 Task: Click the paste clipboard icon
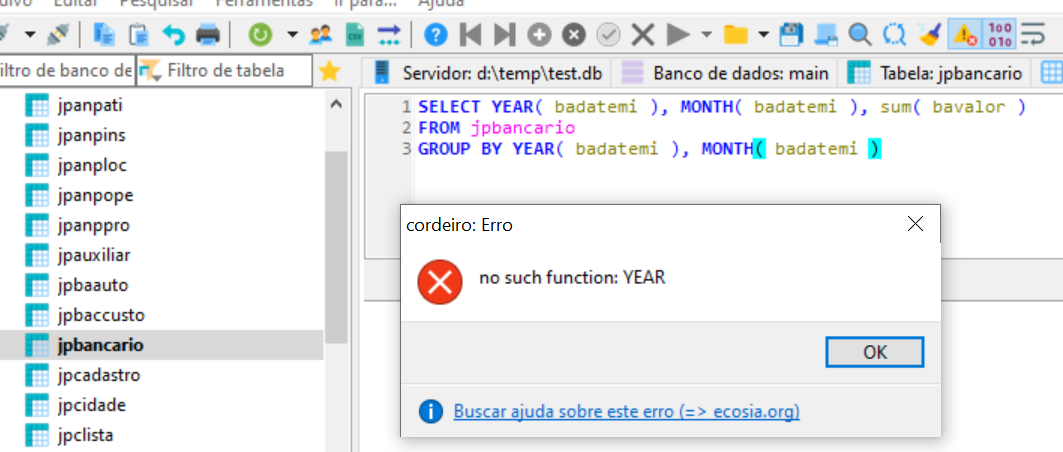tap(139, 34)
